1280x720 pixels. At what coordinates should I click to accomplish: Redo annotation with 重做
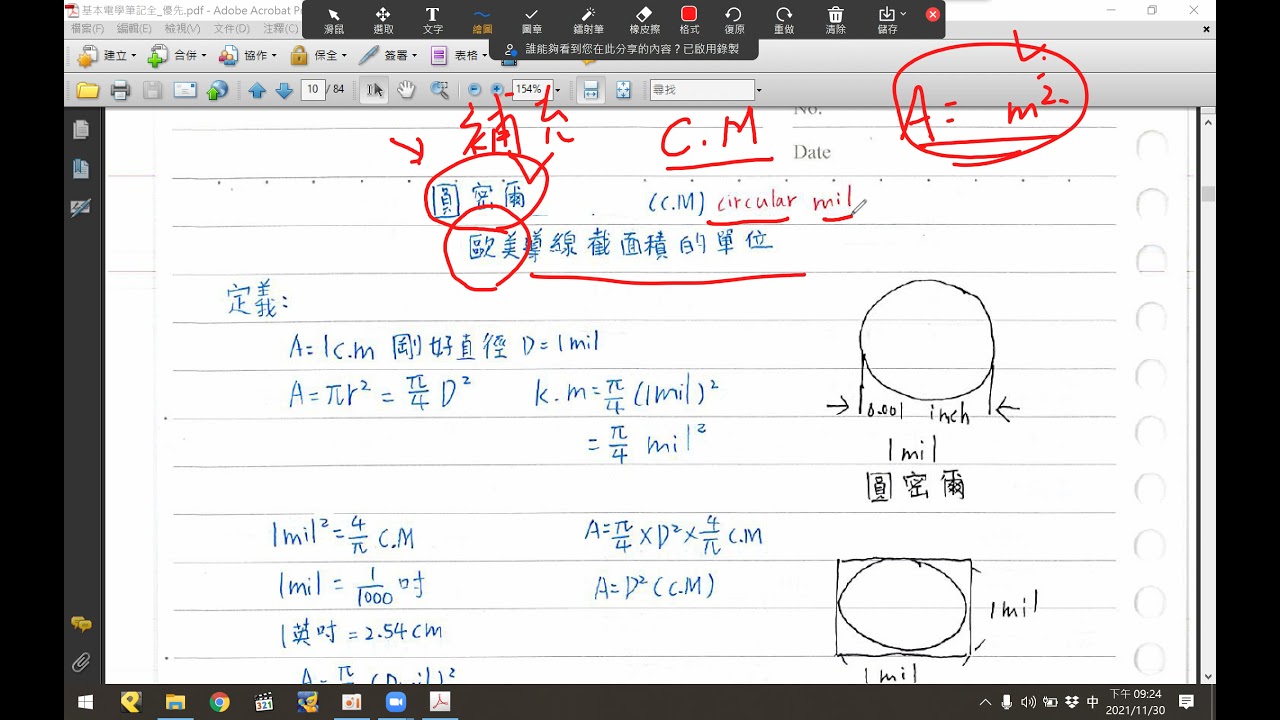click(x=784, y=20)
